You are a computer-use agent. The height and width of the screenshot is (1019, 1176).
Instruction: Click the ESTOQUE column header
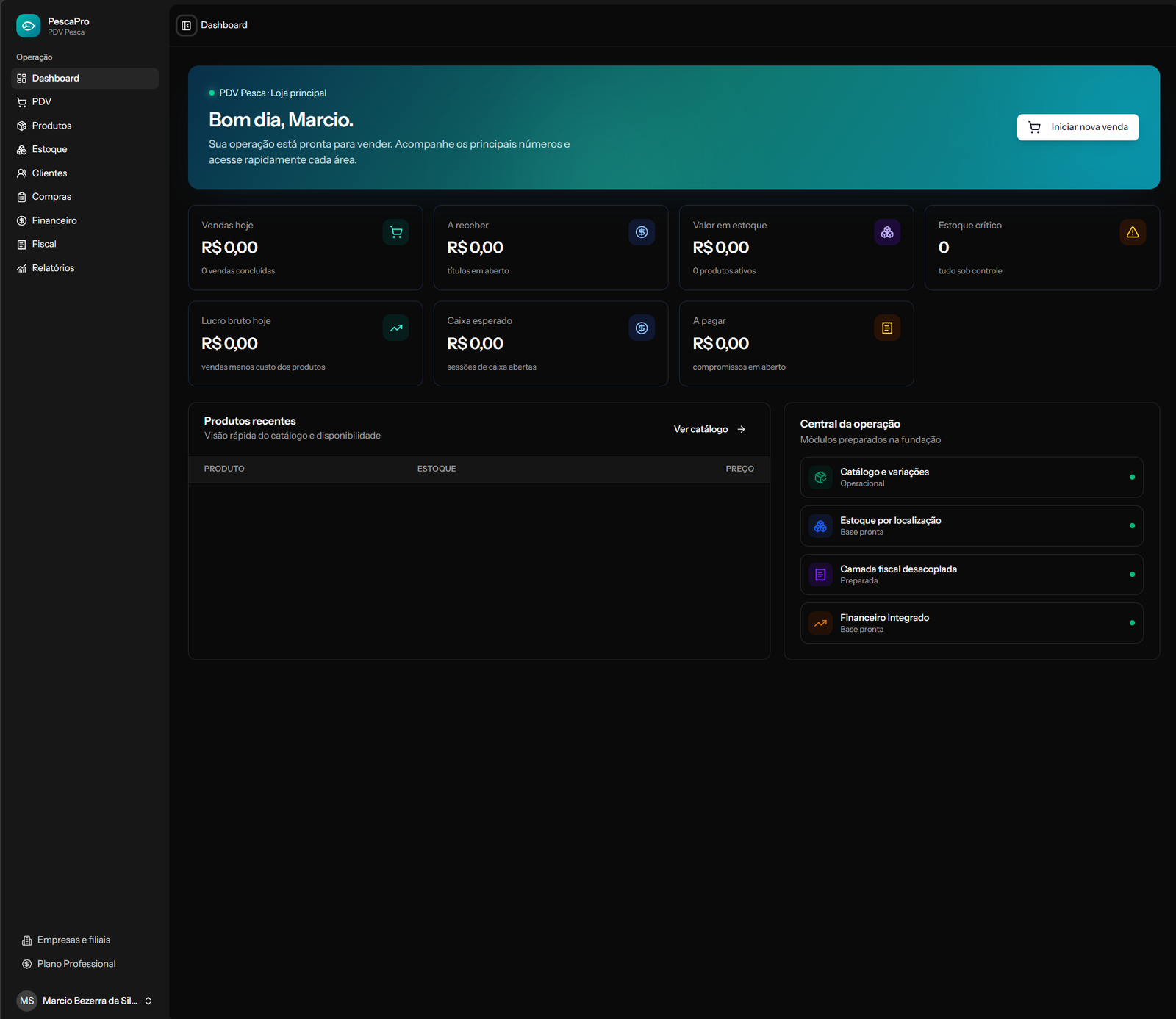[437, 469]
